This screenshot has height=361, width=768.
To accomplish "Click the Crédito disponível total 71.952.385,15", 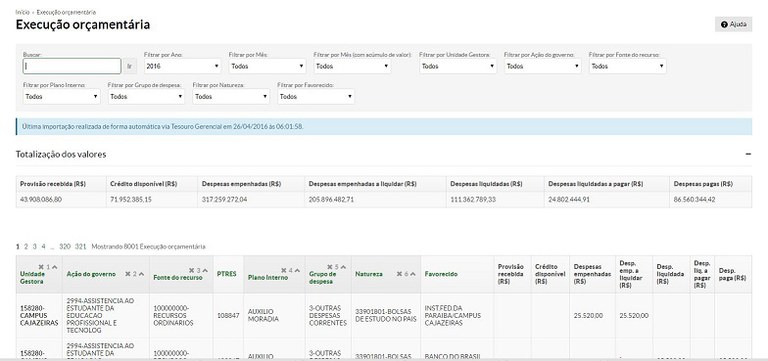I will [x=131, y=199].
